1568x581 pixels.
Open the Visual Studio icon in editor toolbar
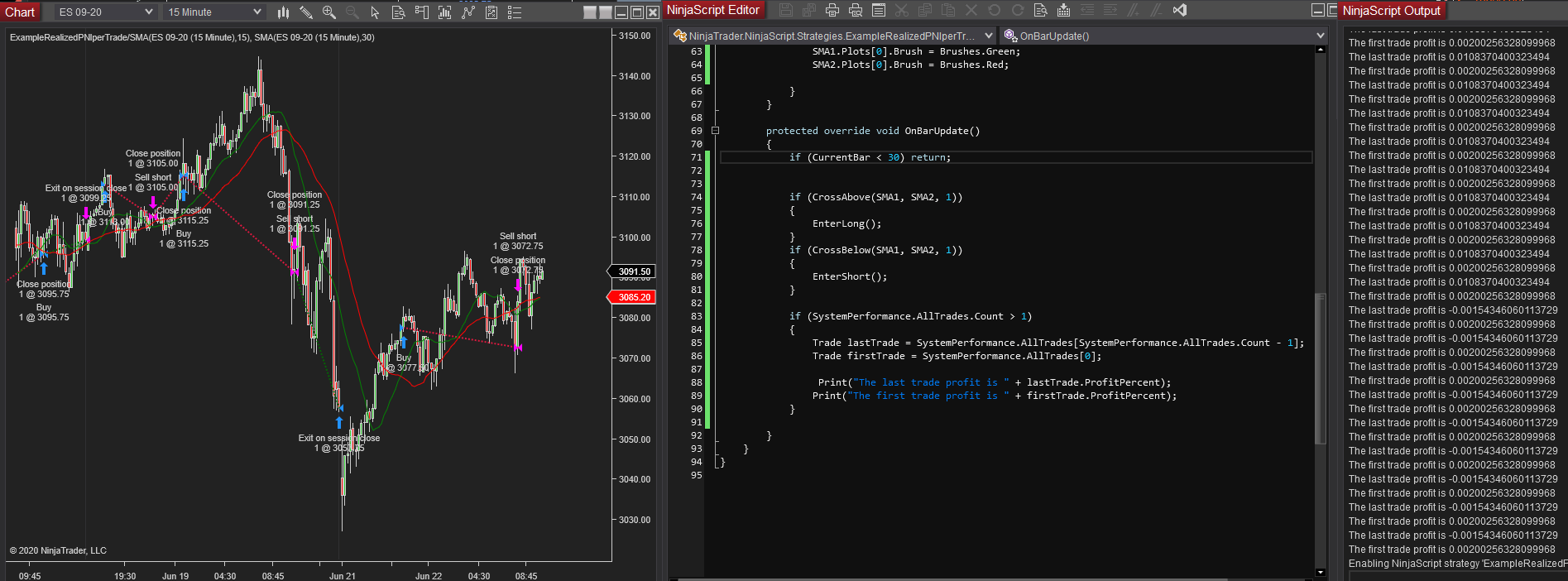click(x=1180, y=11)
